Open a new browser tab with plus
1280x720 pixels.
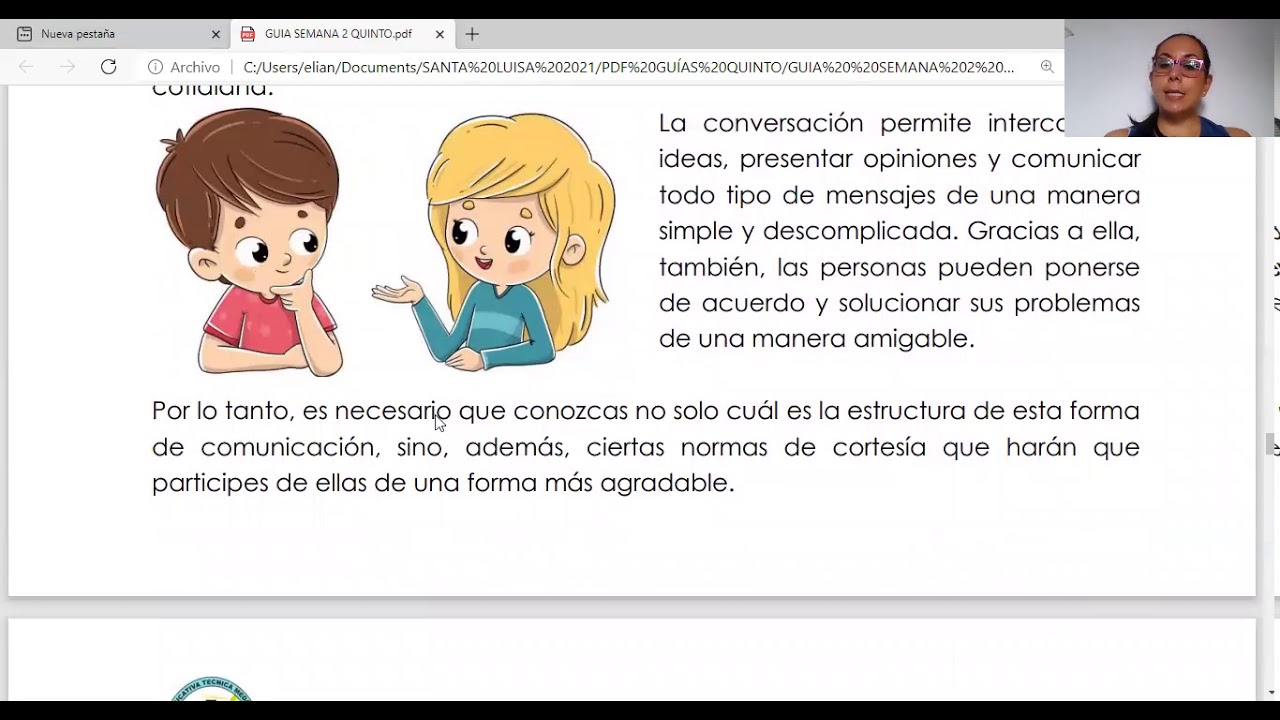click(x=472, y=34)
